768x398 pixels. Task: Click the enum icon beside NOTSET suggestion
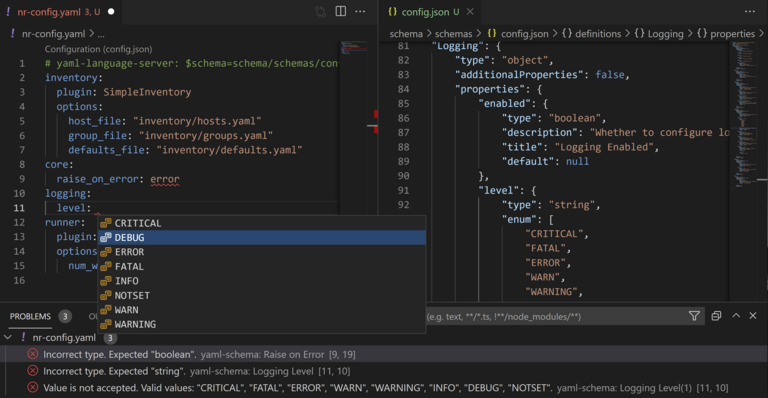coord(106,295)
